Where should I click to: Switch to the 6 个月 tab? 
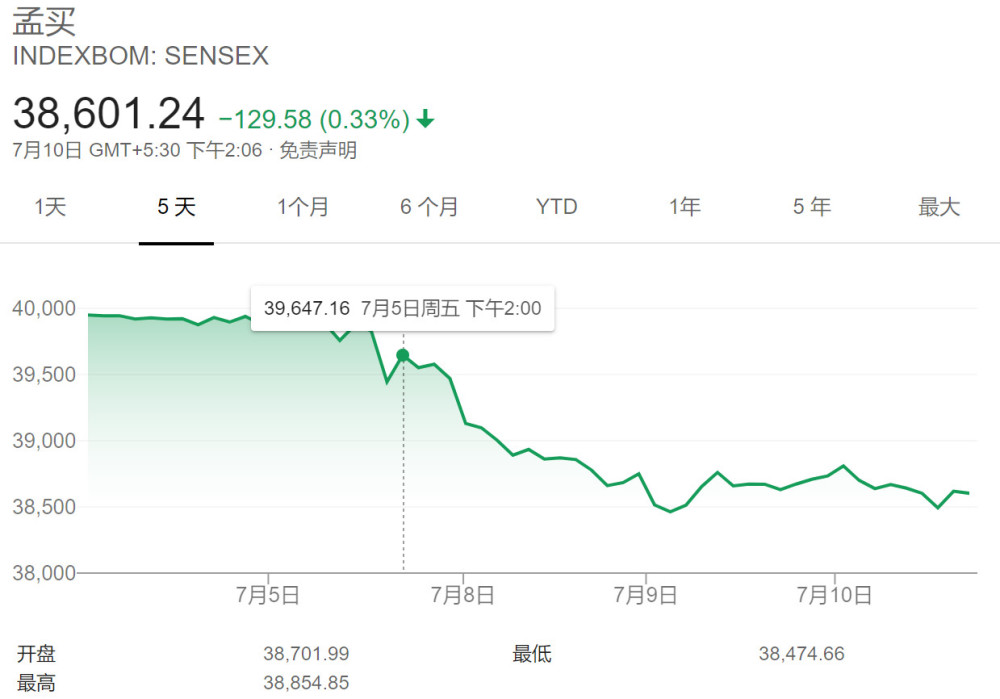[x=429, y=207]
